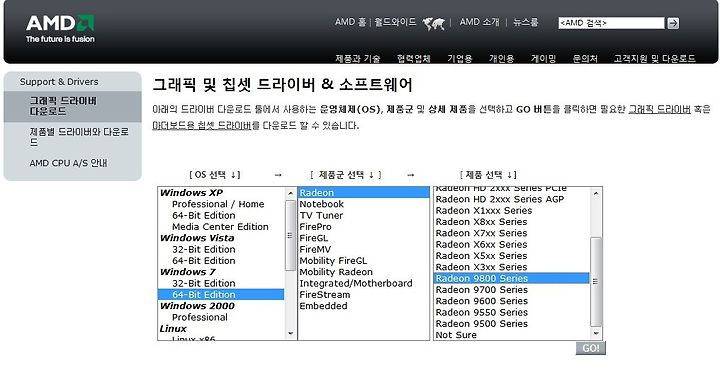
Task: Click the product list scrollbar thumb
Action: pyautogui.click(x=596, y=281)
